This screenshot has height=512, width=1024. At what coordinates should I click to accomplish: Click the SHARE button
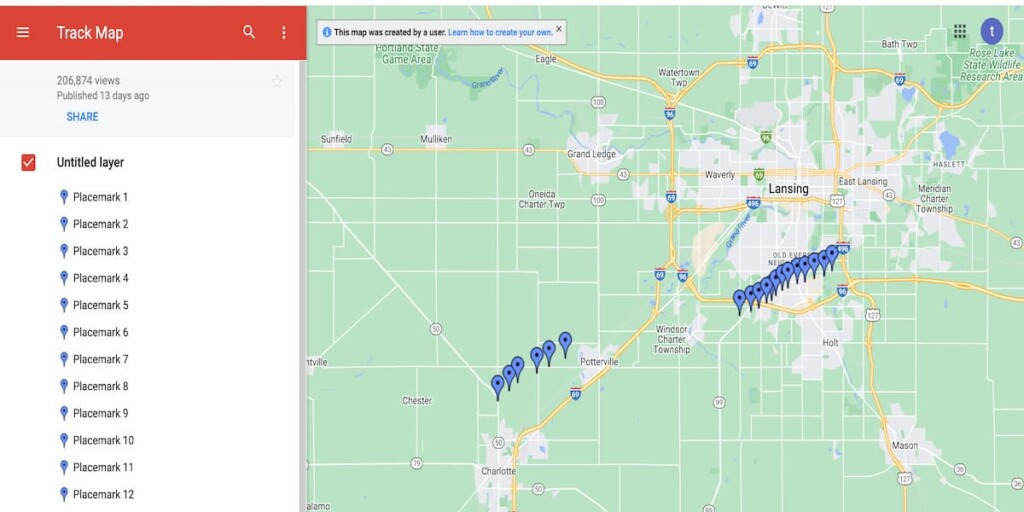(82, 117)
